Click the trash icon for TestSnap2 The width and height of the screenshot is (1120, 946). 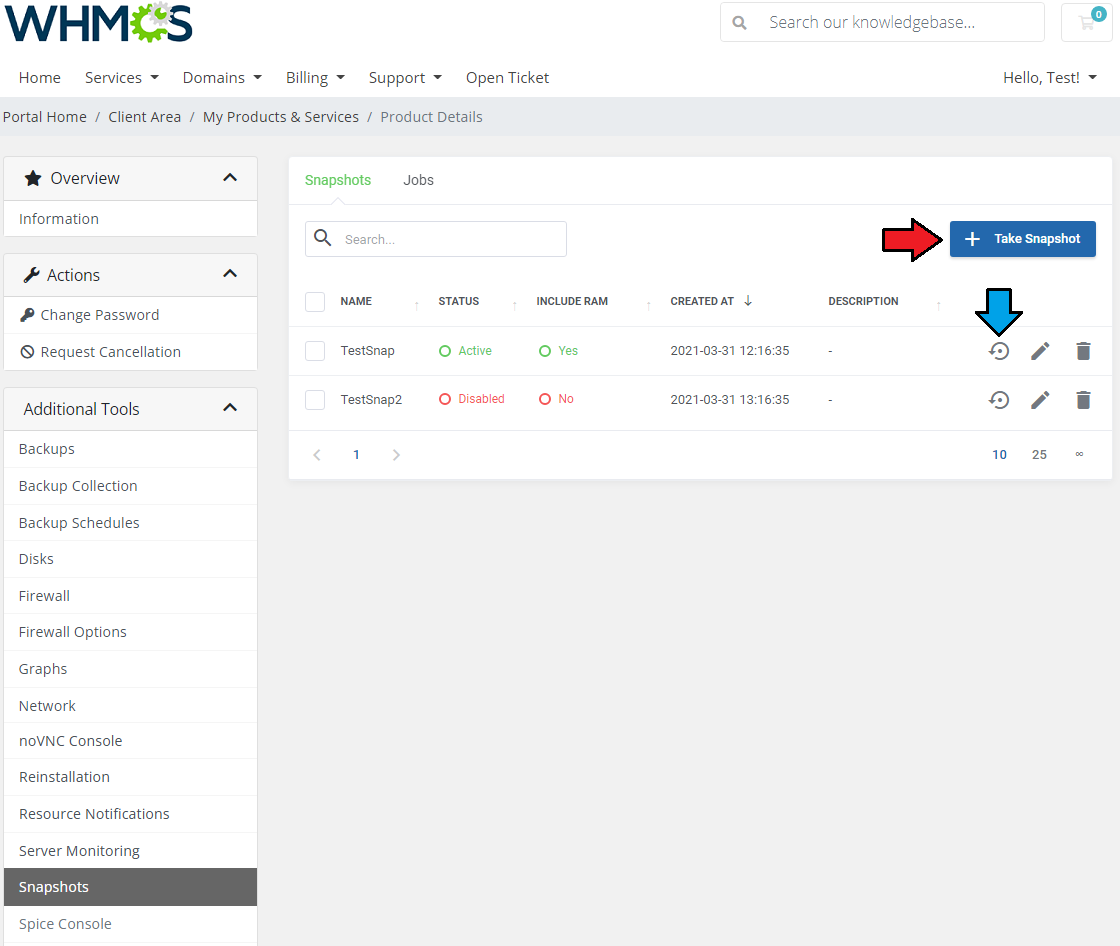(1083, 400)
